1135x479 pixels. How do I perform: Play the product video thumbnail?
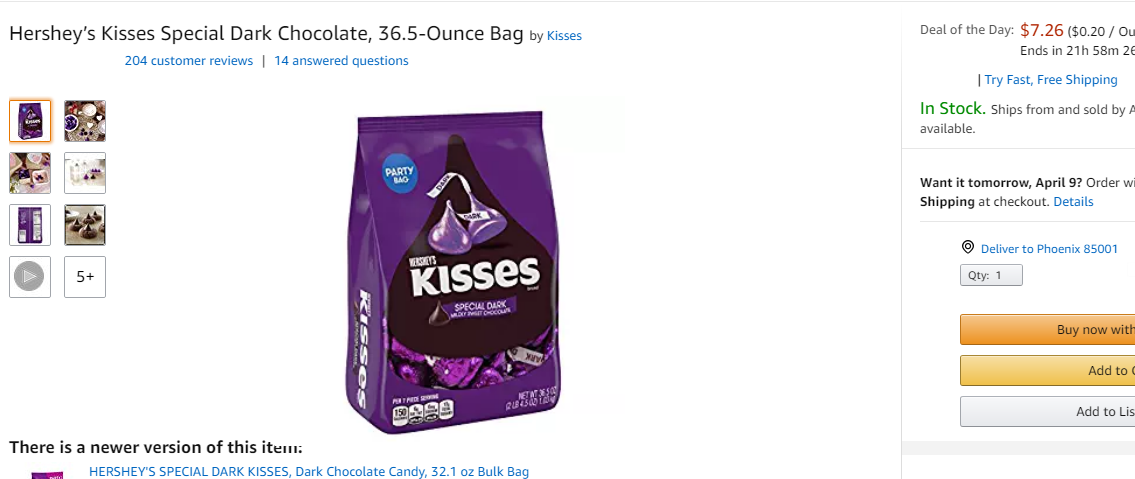coord(30,276)
